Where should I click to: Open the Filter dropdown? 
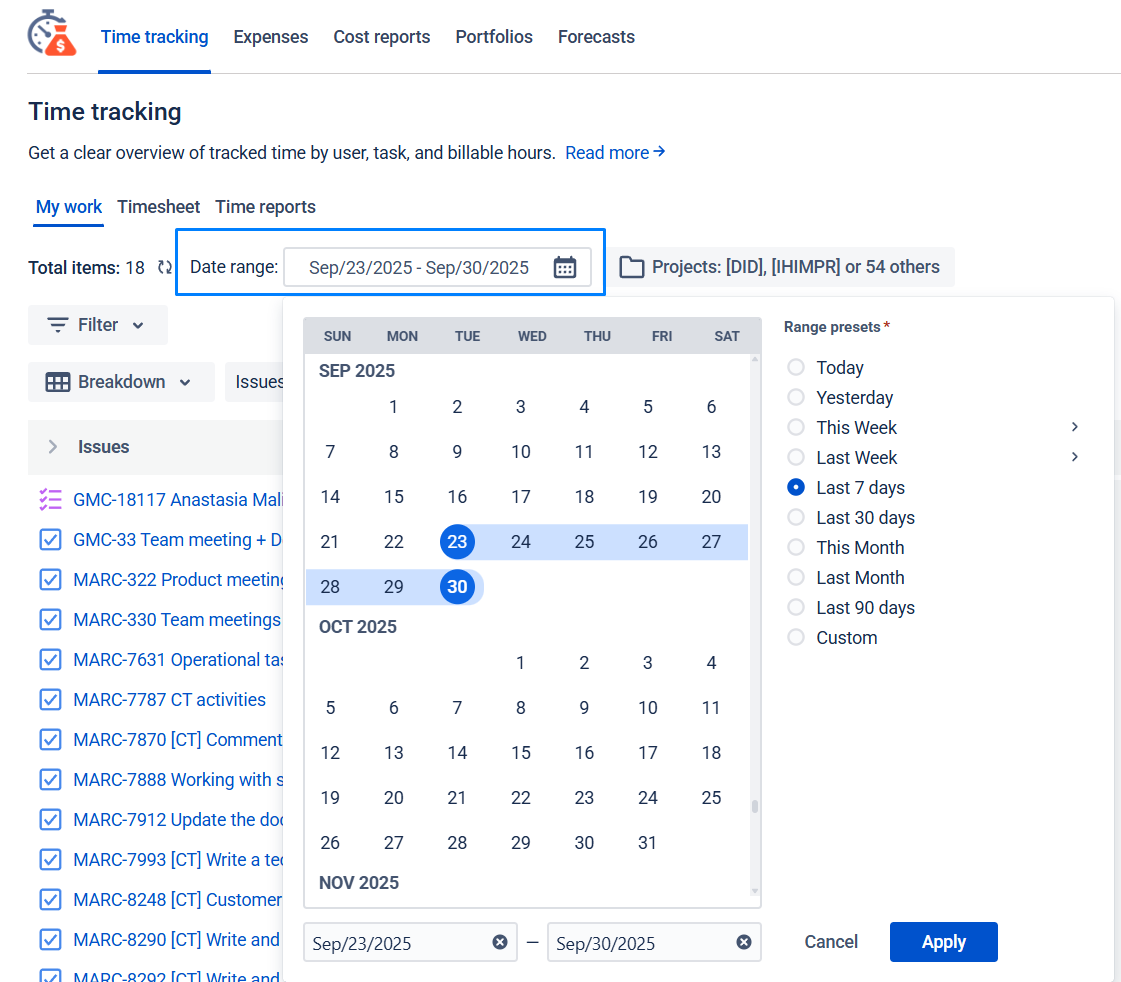pyautogui.click(x=97, y=325)
